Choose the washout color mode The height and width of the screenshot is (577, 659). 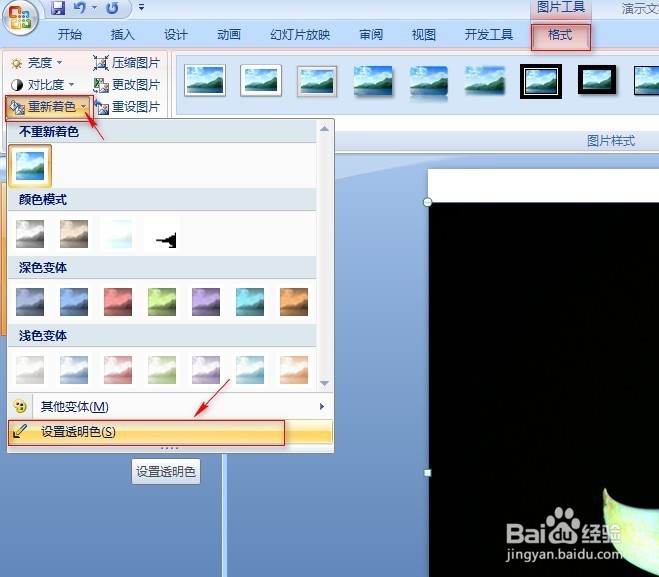pyautogui.click(x=118, y=234)
